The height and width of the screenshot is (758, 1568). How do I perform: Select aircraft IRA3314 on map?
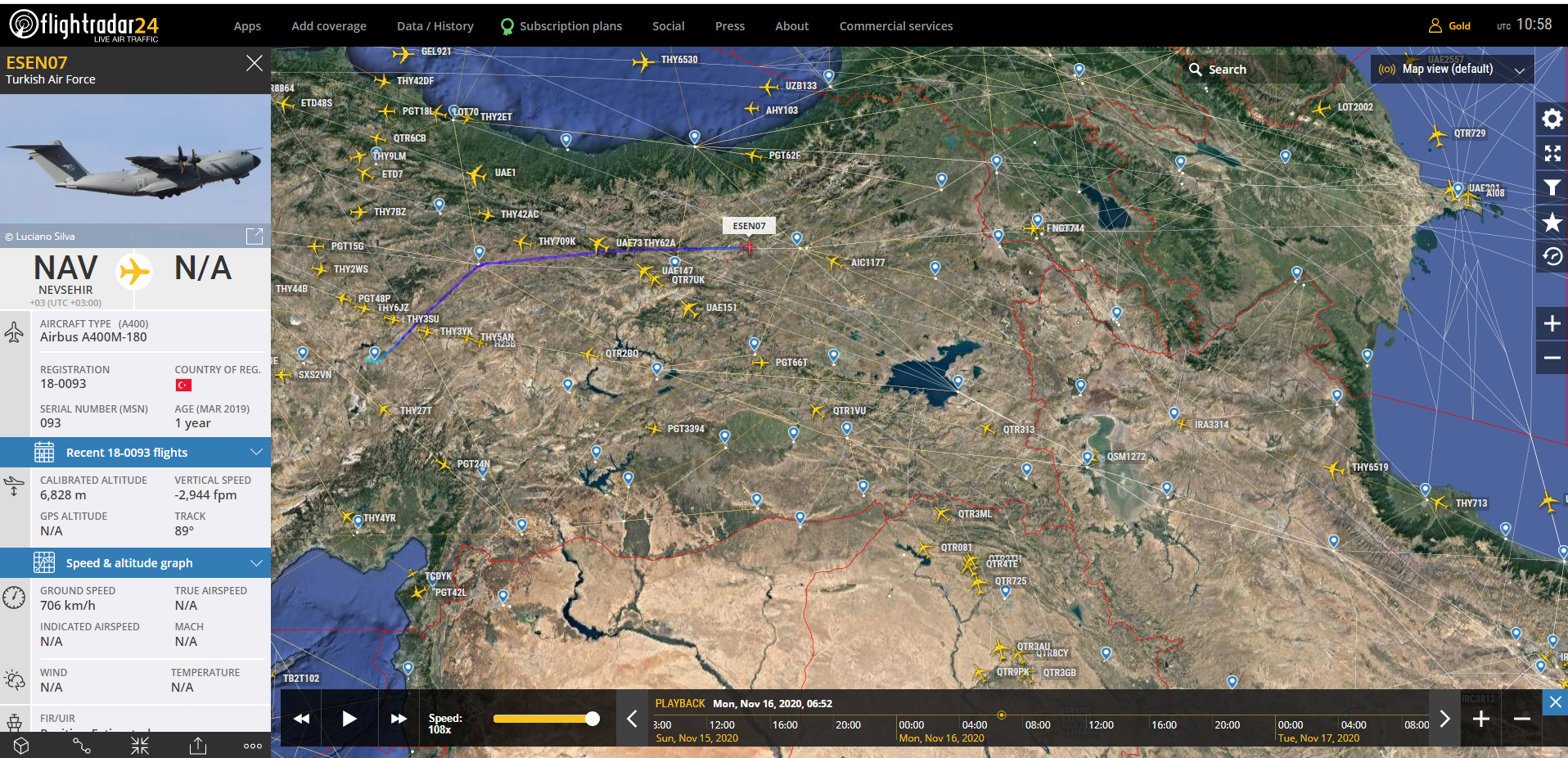1180,424
